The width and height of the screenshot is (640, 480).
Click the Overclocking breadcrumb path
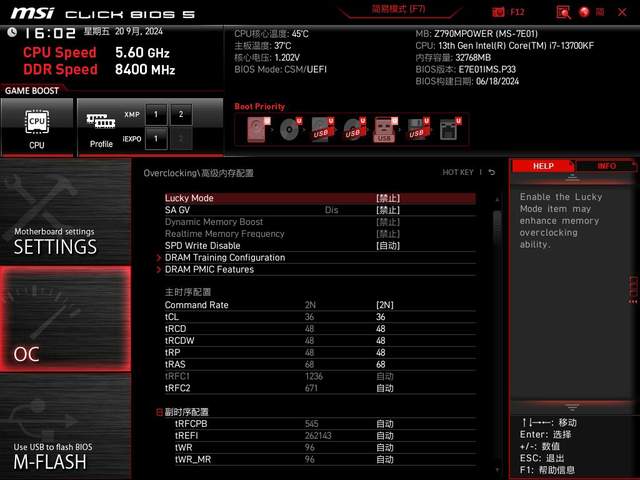(198, 173)
